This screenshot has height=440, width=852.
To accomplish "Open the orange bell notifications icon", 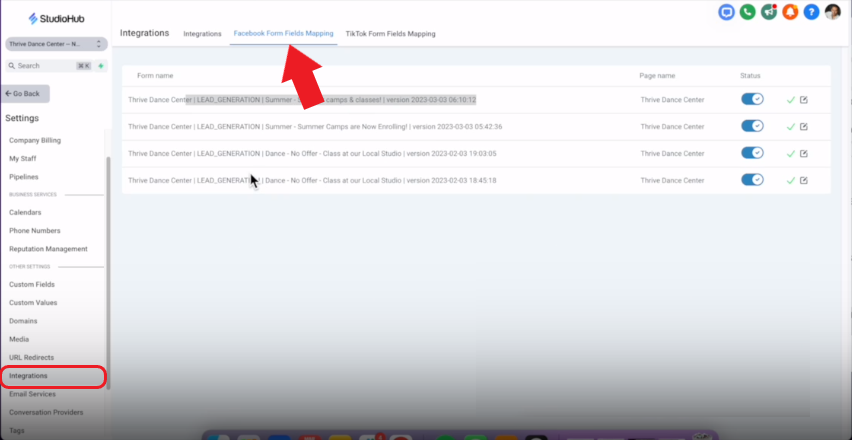I will click(x=790, y=12).
